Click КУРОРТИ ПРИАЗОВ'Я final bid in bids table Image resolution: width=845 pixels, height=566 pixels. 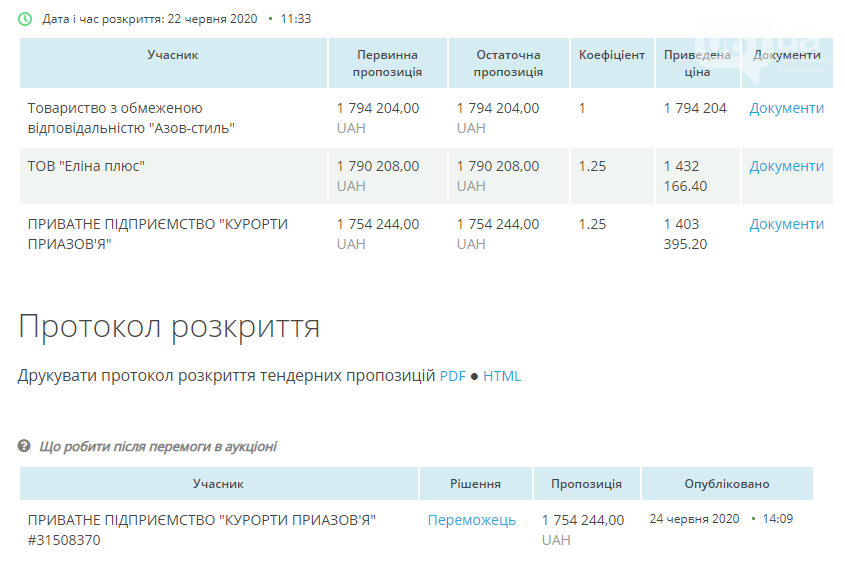pos(498,224)
